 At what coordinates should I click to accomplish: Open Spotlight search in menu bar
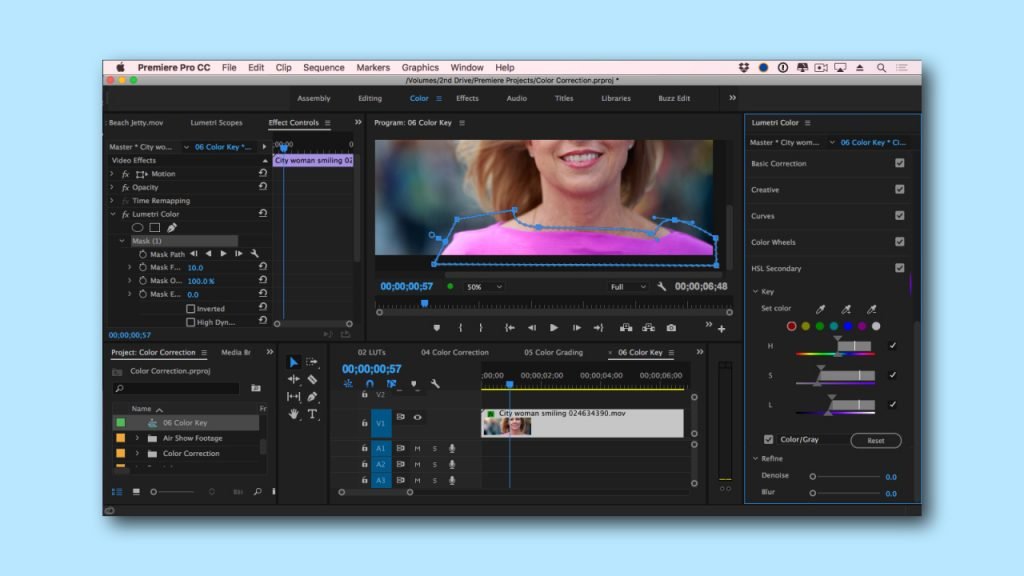point(881,67)
